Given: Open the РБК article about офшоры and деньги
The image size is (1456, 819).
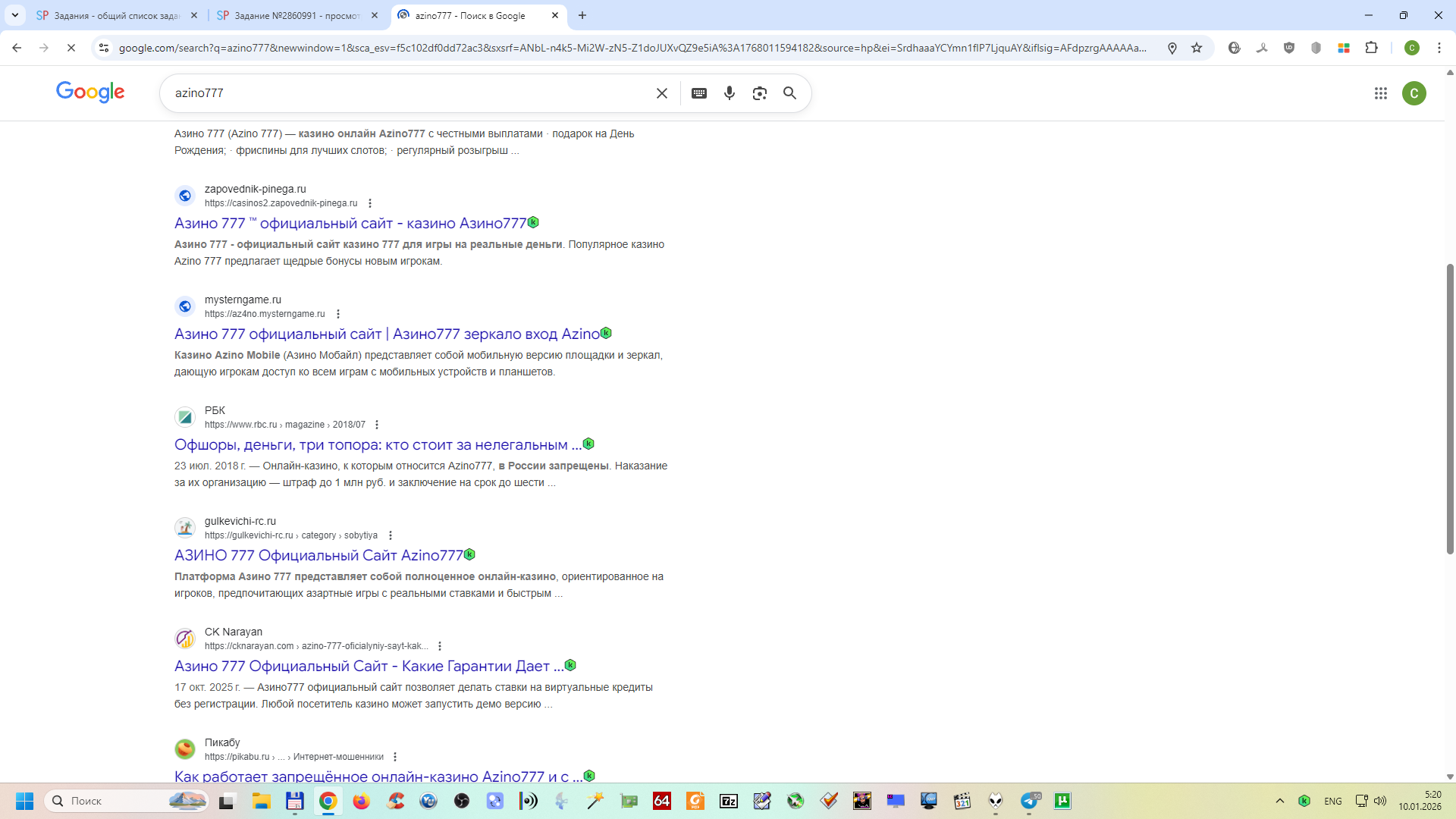Looking at the screenshot, I should 378,445.
